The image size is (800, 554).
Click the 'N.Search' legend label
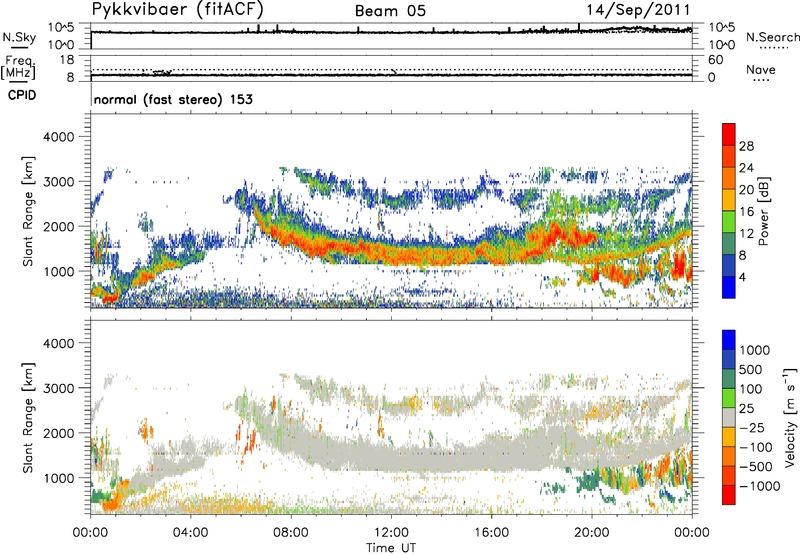[x=773, y=37]
